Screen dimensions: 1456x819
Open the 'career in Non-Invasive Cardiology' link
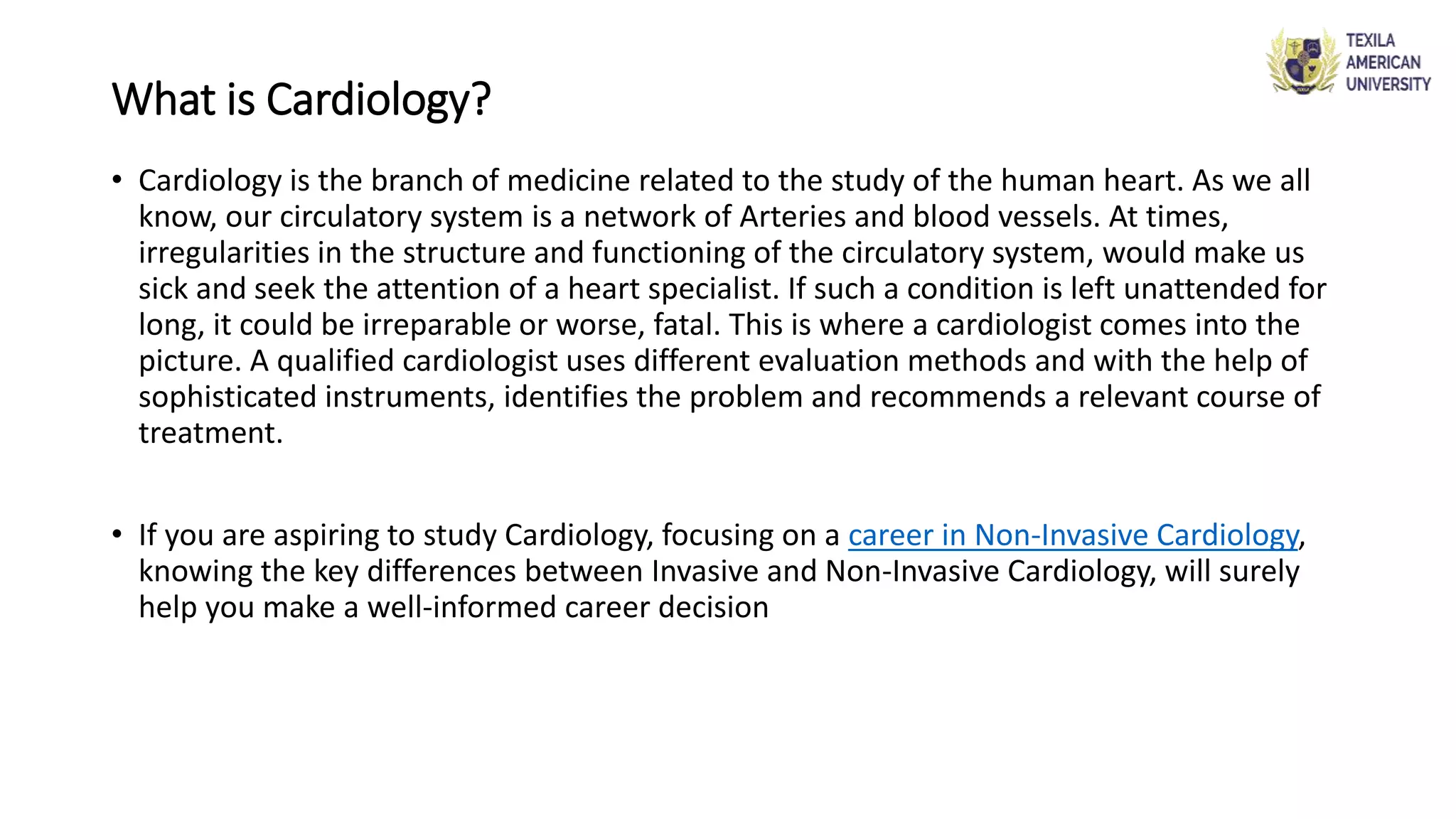pyautogui.click(x=1074, y=535)
